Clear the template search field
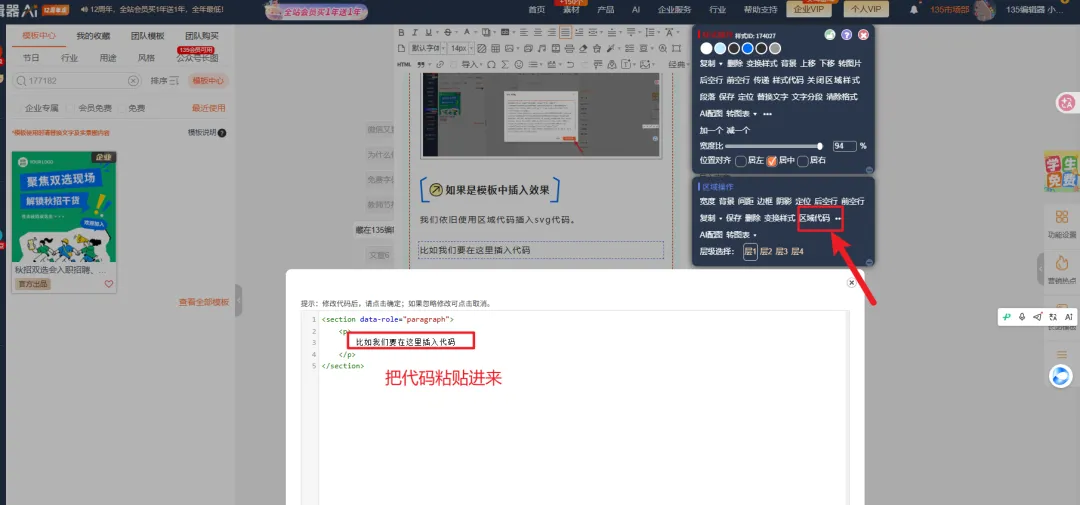Viewport: 1080px width, 505px height. coord(134,81)
